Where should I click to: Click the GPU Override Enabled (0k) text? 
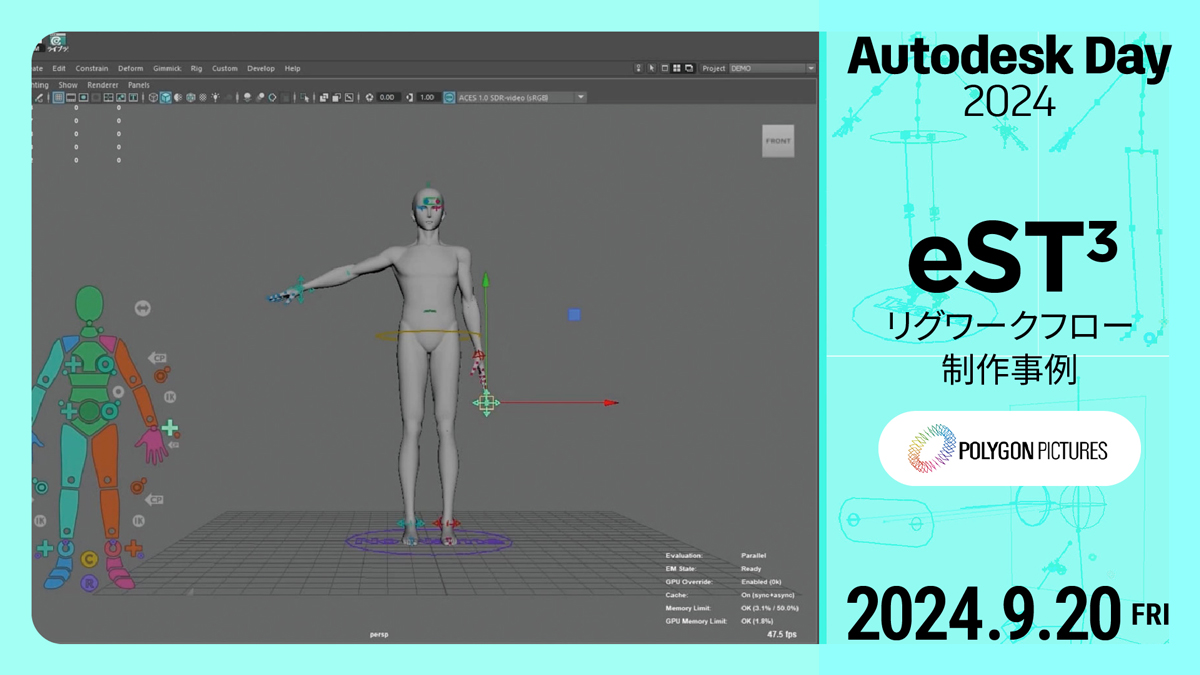coord(761,581)
